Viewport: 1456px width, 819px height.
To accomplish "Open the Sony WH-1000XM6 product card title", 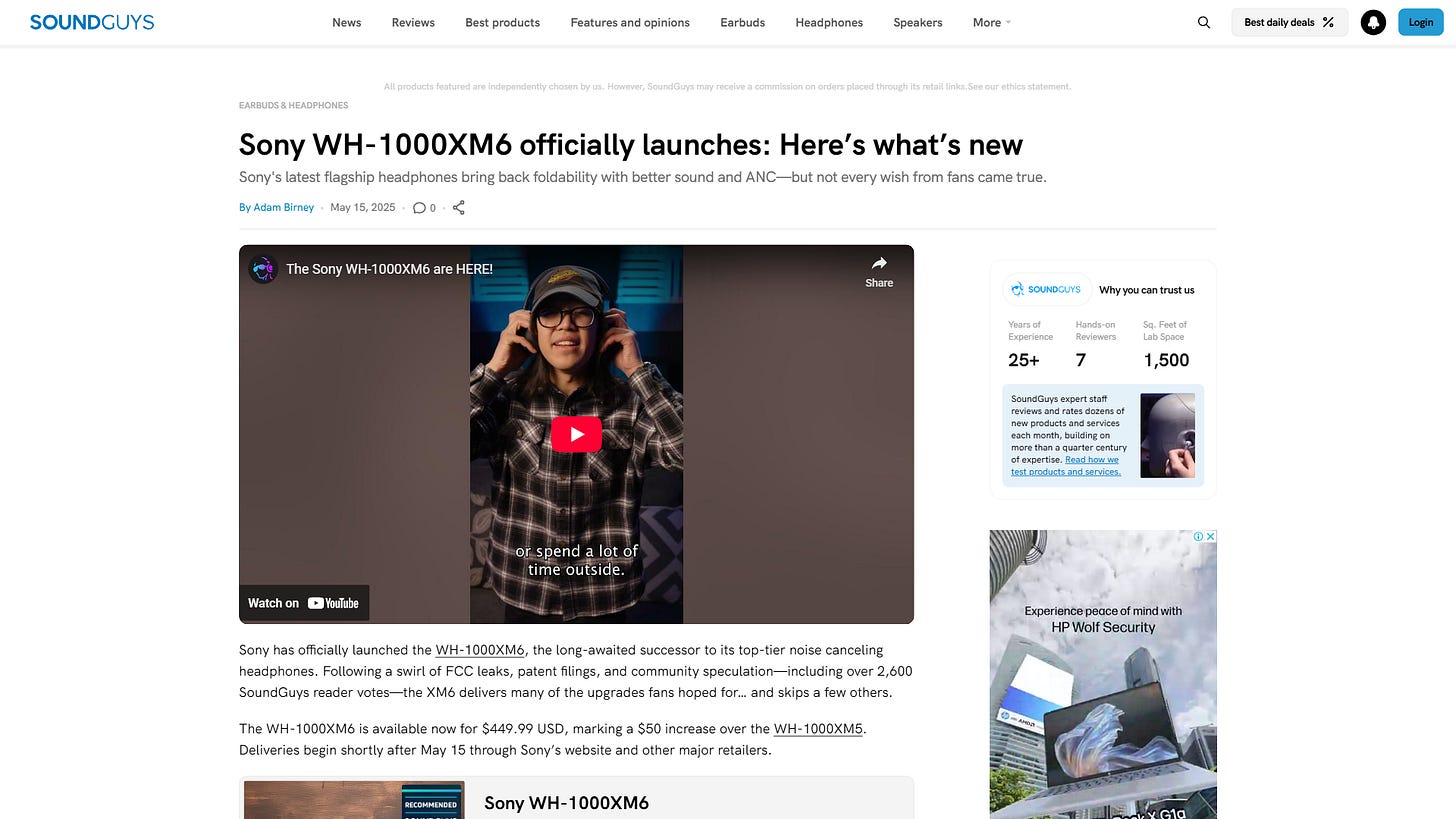I will tap(566, 803).
